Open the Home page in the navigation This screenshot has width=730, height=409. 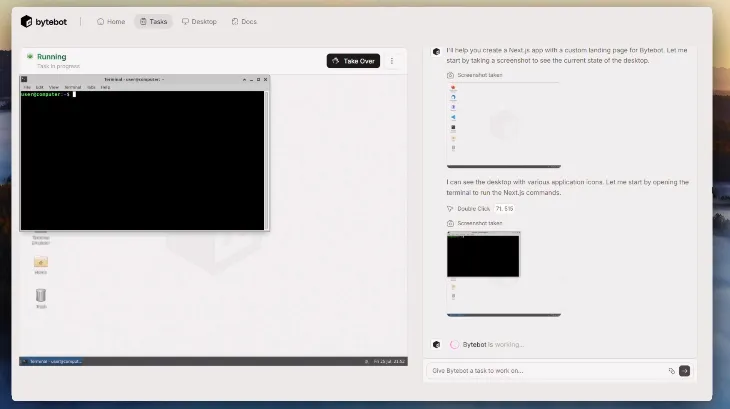click(x=111, y=21)
